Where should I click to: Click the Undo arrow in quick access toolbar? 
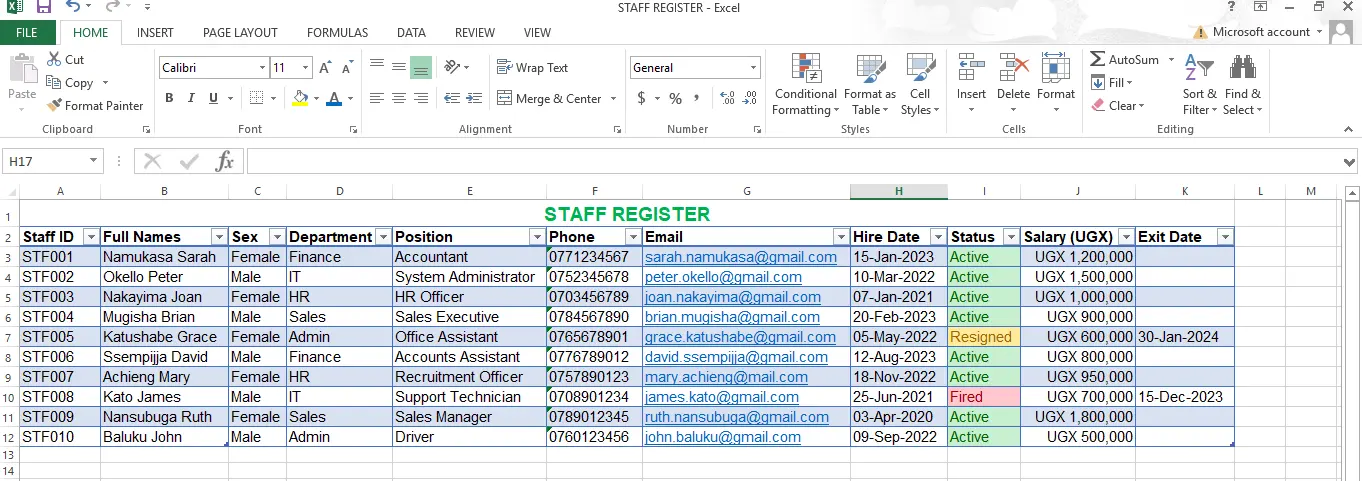[x=73, y=7]
